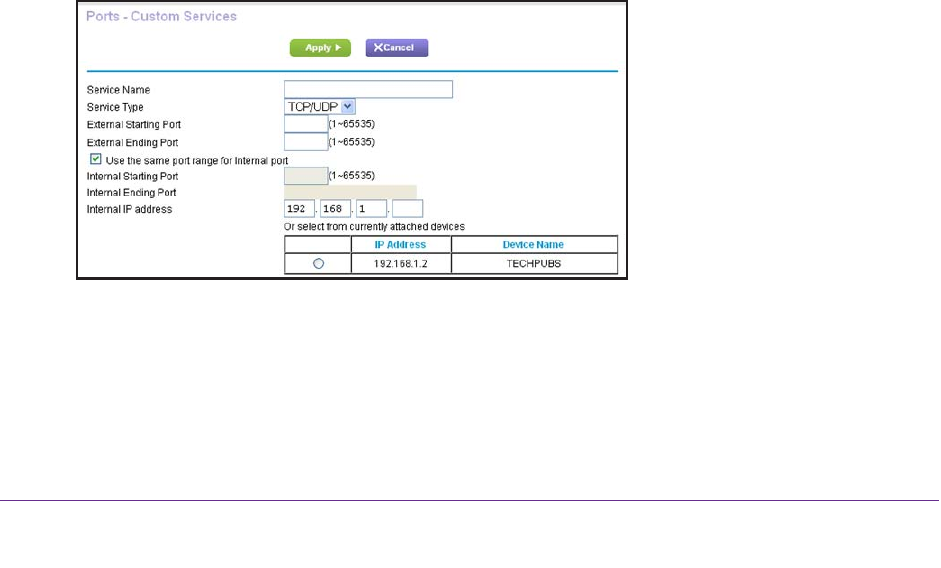Click the Service Type label
Viewport: 941px width, 568px height.
click(115, 107)
